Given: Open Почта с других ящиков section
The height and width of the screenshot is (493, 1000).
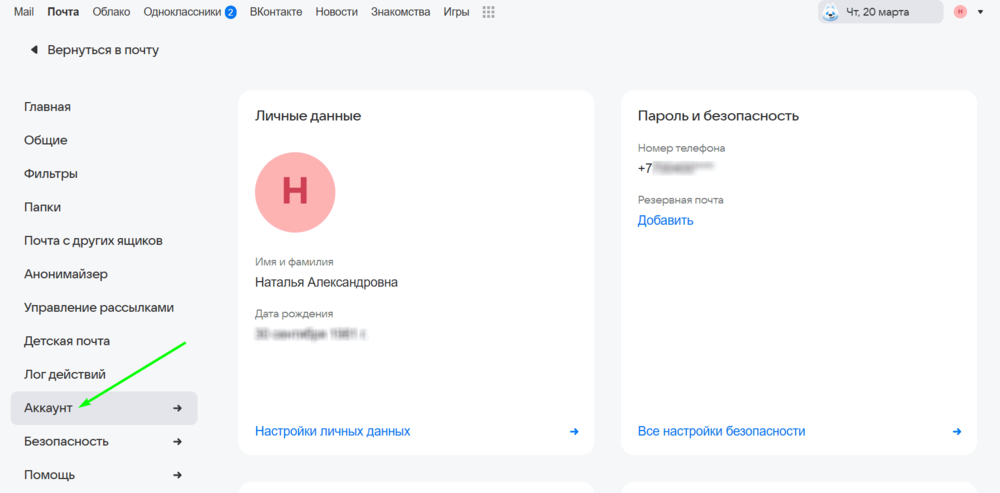Looking at the screenshot, I should [94, 240].
